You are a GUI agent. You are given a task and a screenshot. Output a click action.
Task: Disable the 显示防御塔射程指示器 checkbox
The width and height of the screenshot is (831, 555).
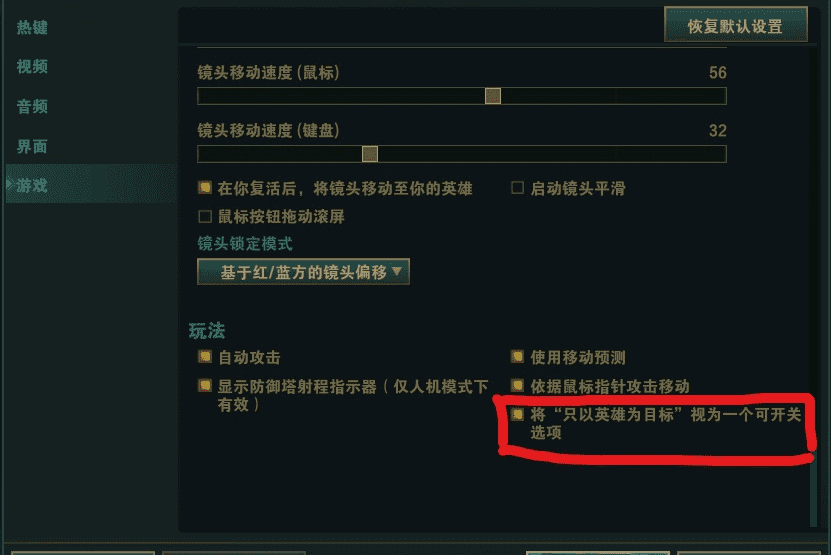(205, 385)
